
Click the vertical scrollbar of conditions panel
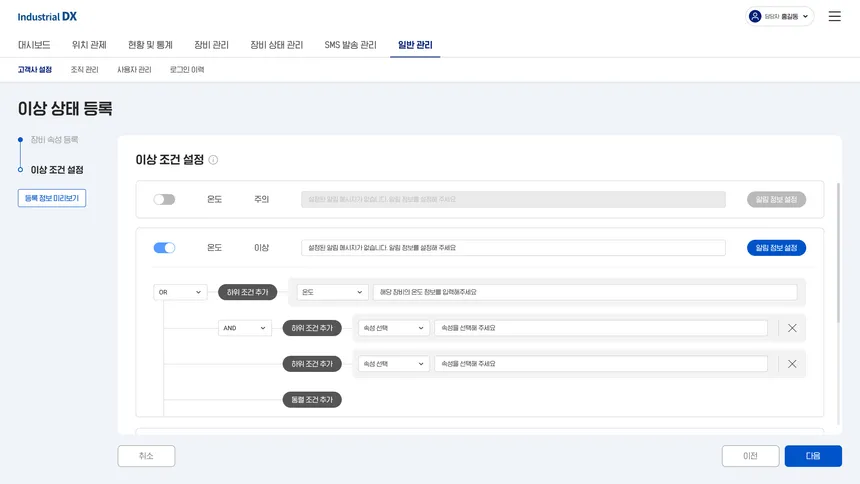838,253
